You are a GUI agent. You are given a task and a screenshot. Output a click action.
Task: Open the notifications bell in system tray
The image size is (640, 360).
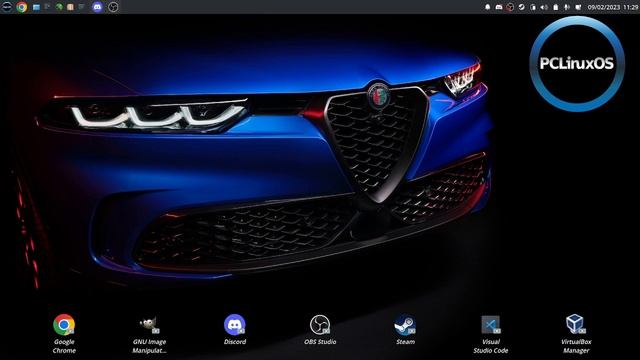(x=487, y=7)
